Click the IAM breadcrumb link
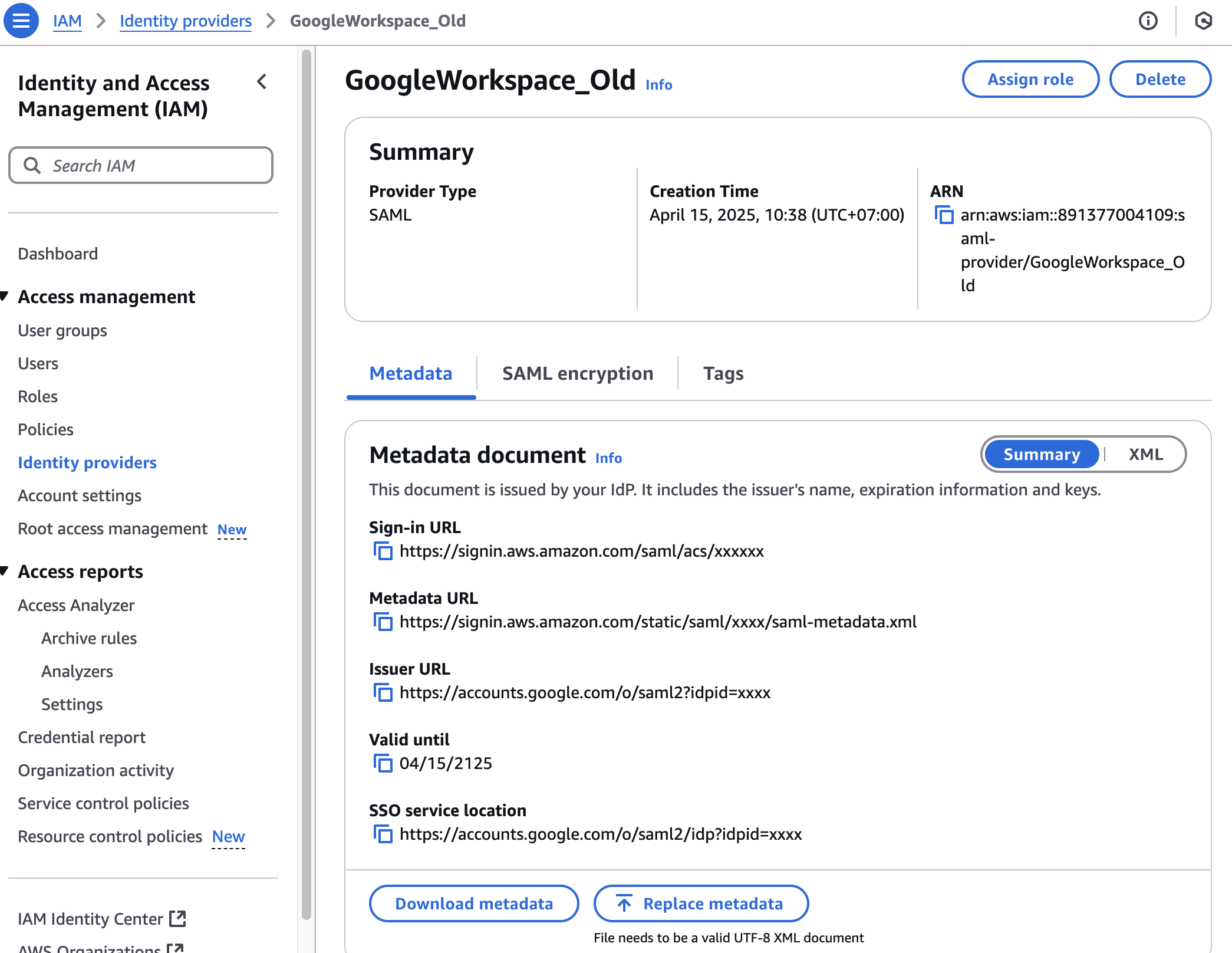The image size is (1232, 953). [x=67, y=21]
